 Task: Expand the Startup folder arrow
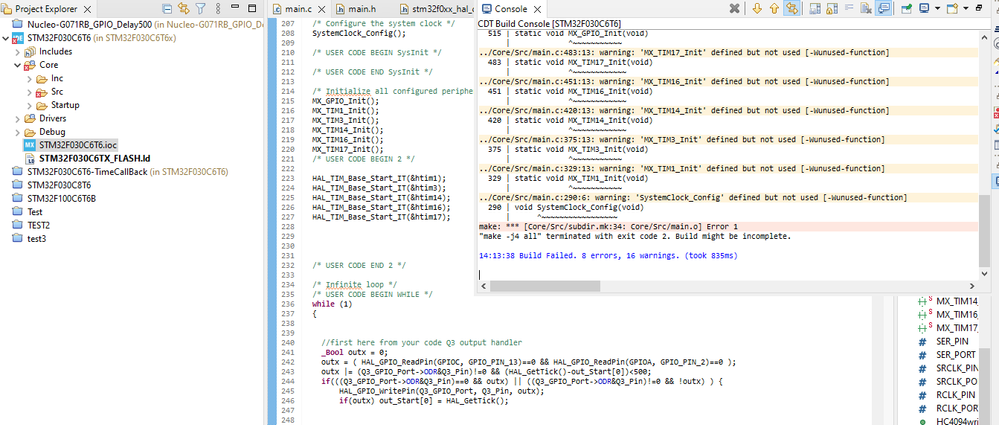[29, 105]
